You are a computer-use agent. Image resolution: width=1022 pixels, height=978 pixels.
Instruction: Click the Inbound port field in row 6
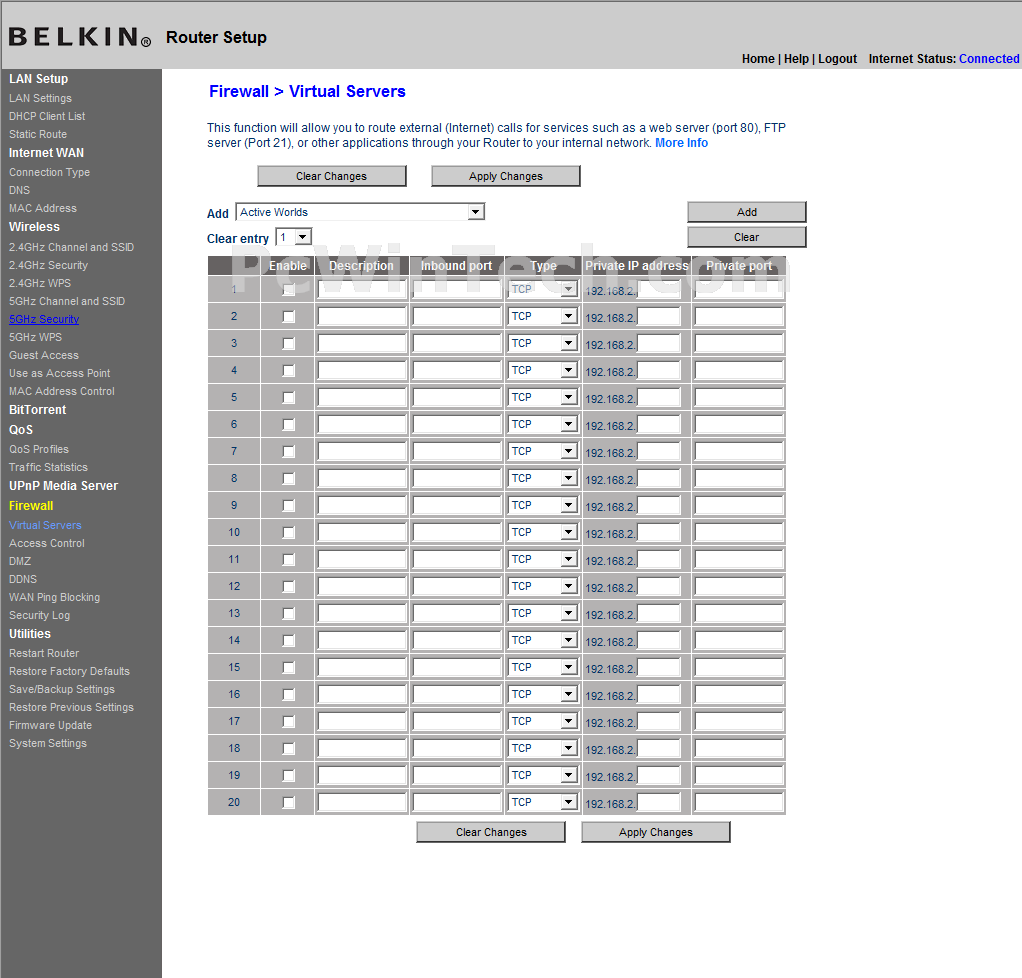[457, 424]
